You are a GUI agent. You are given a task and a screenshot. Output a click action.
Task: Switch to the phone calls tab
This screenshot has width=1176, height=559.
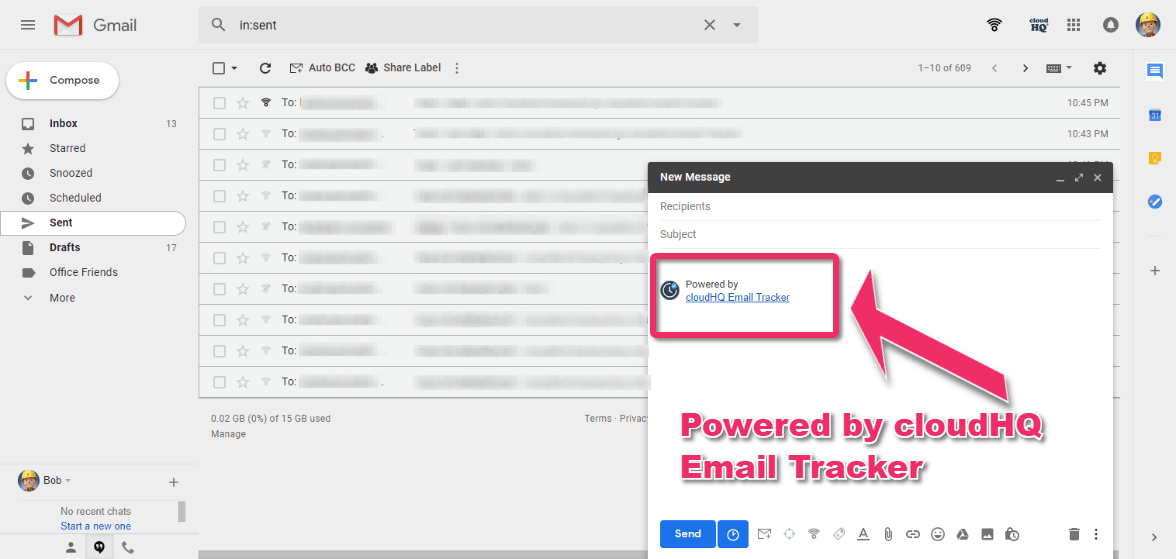click(128, 548)
